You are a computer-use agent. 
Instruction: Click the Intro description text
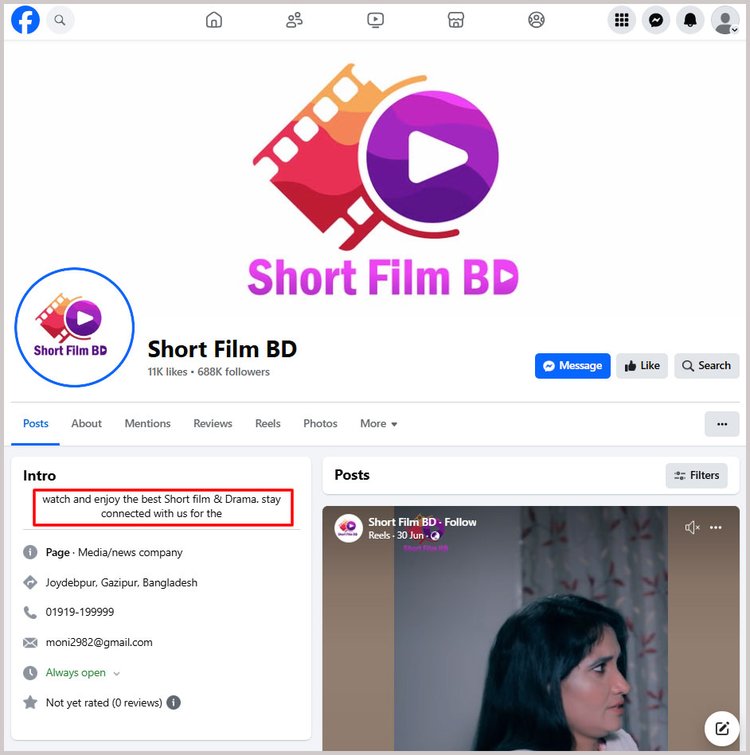pyautogui.click(x=162, y=507)
